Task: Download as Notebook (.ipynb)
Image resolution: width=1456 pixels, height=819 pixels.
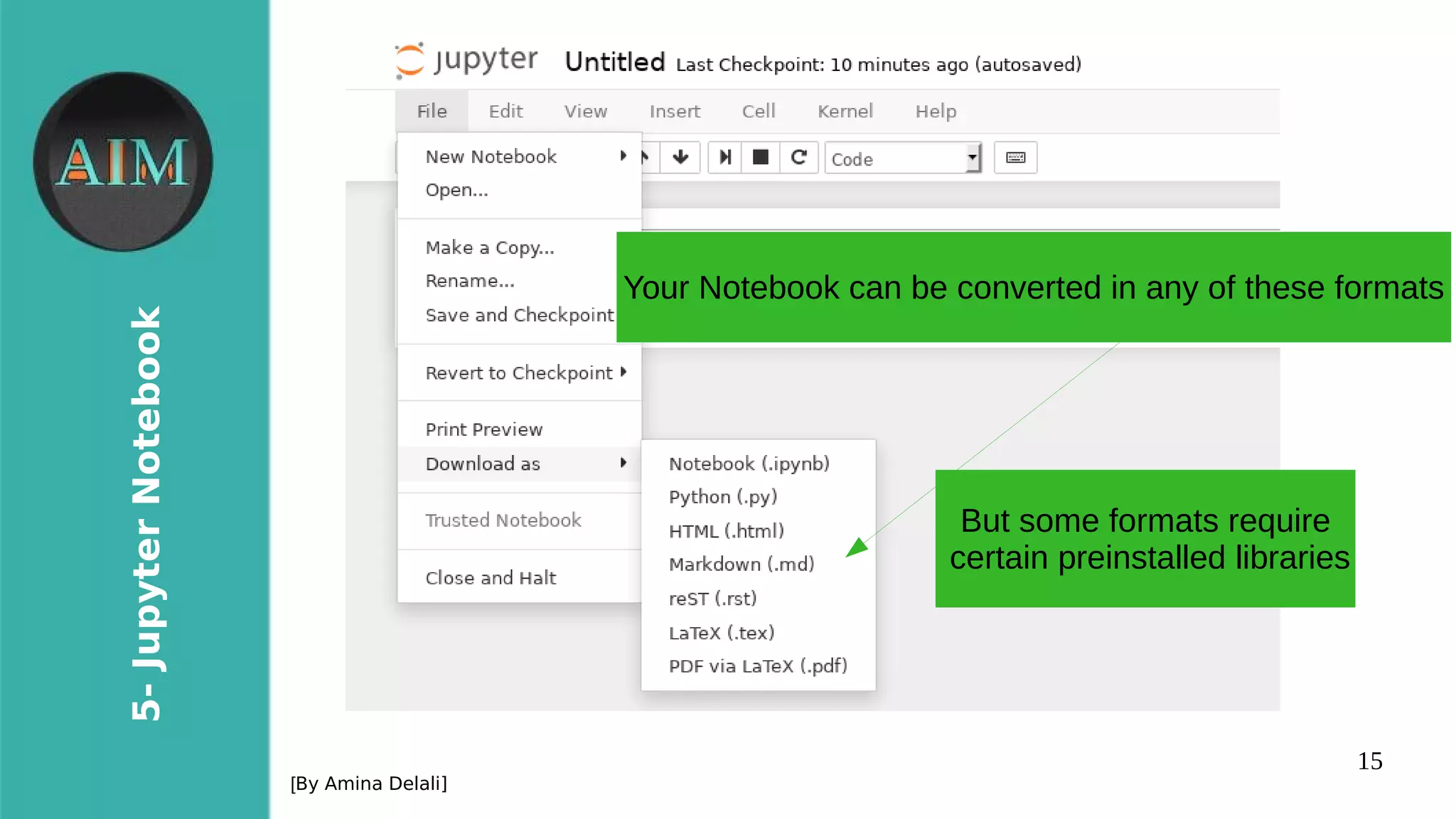Action: click(x=759, y=464)
